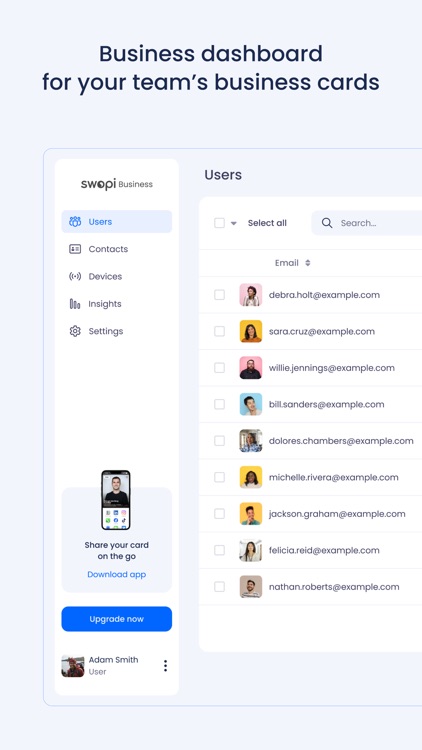The width and height of the screenshot is (422, 750).
Task: Click debra.holt@example.com email text
Action: click(x=324, y=295)
